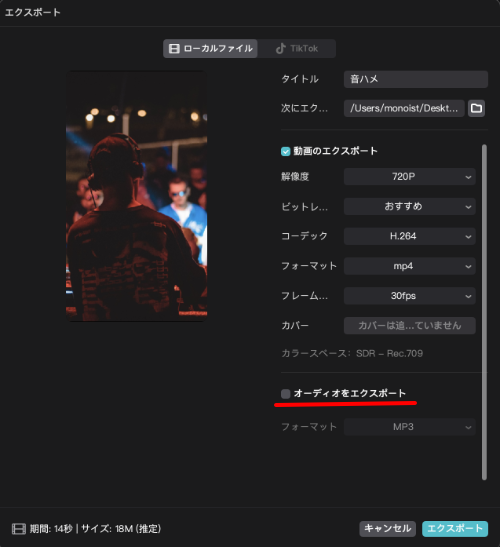Open the ビットレート おすすめ dropdown
This screenshot has width=500, height=547.
click(410, 207)
